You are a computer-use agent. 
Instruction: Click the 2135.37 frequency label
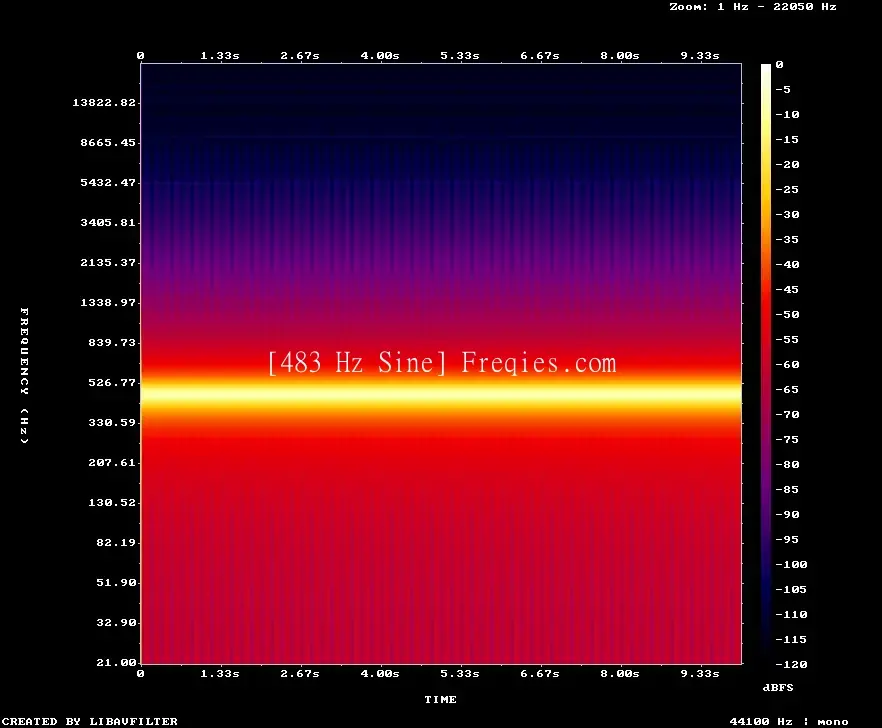(x=108, y=262)
